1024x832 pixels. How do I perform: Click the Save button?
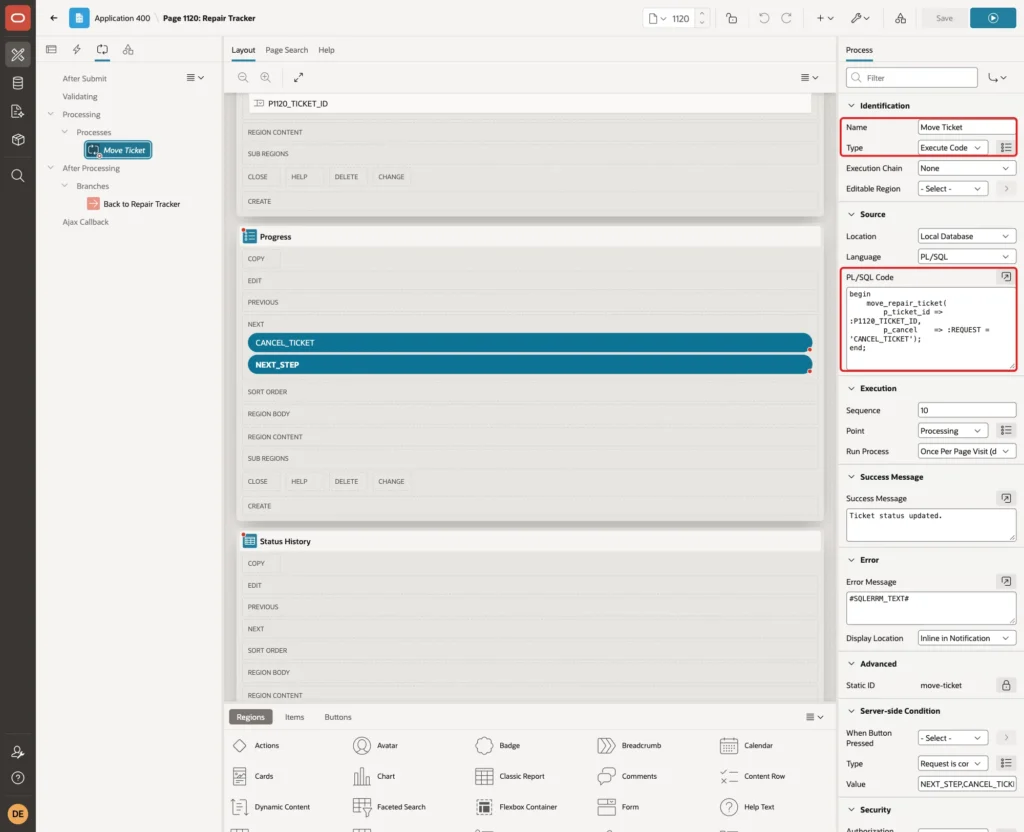pos(944,18)
